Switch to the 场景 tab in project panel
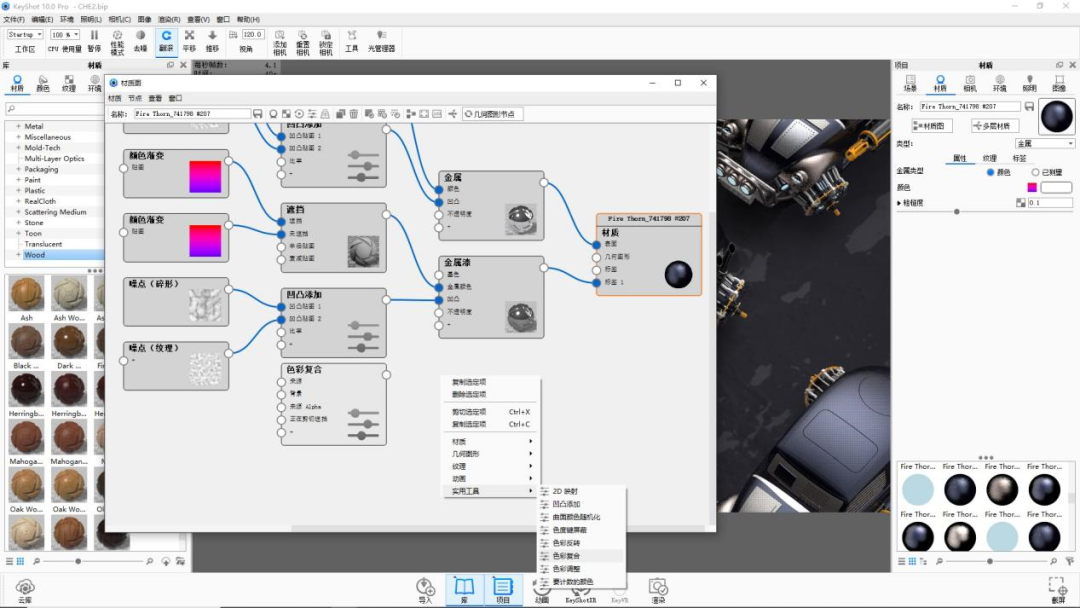 [911, 83]
